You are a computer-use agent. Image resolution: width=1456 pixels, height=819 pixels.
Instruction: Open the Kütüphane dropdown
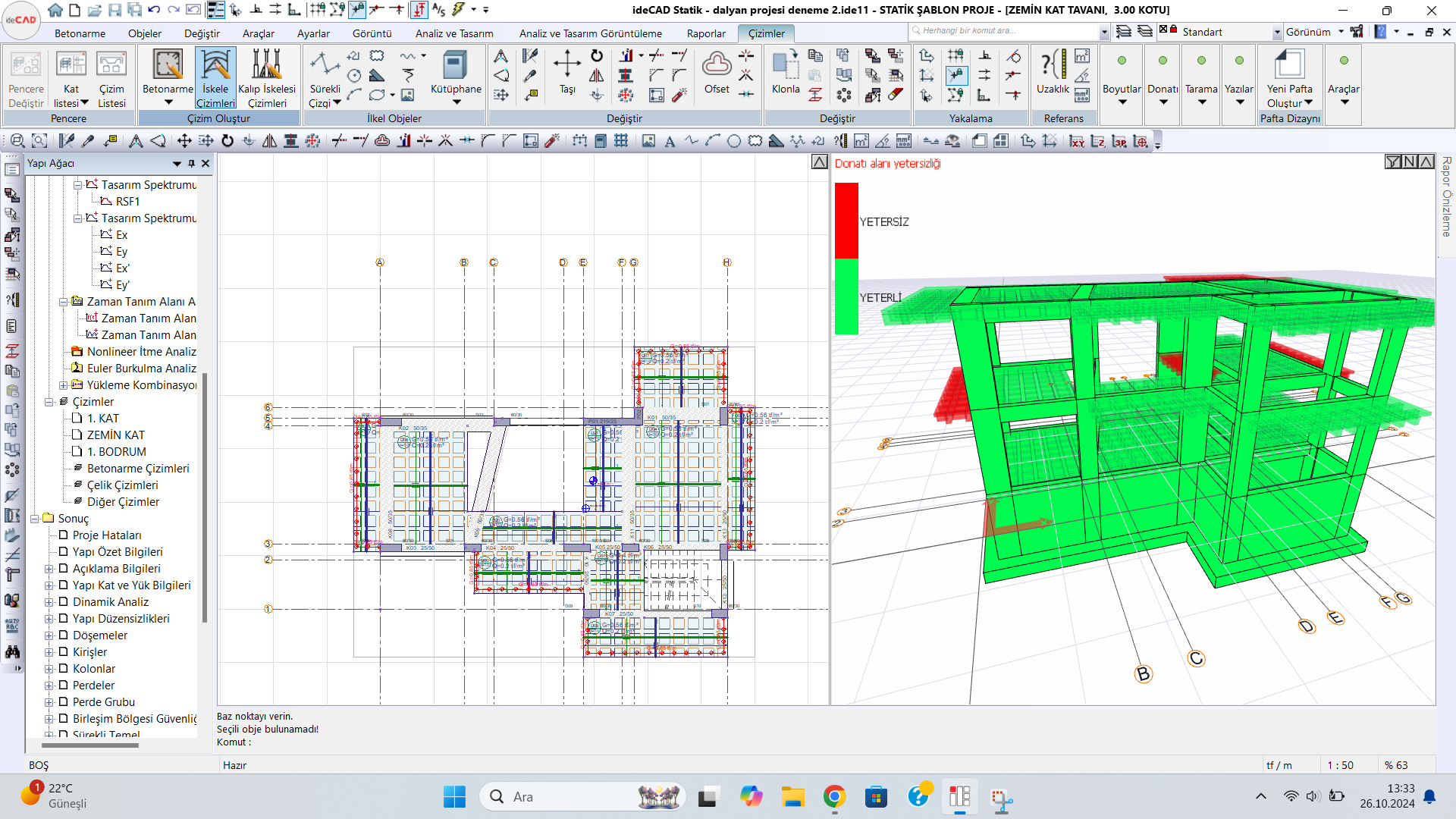pyautogui.click(x=456, y=102)
